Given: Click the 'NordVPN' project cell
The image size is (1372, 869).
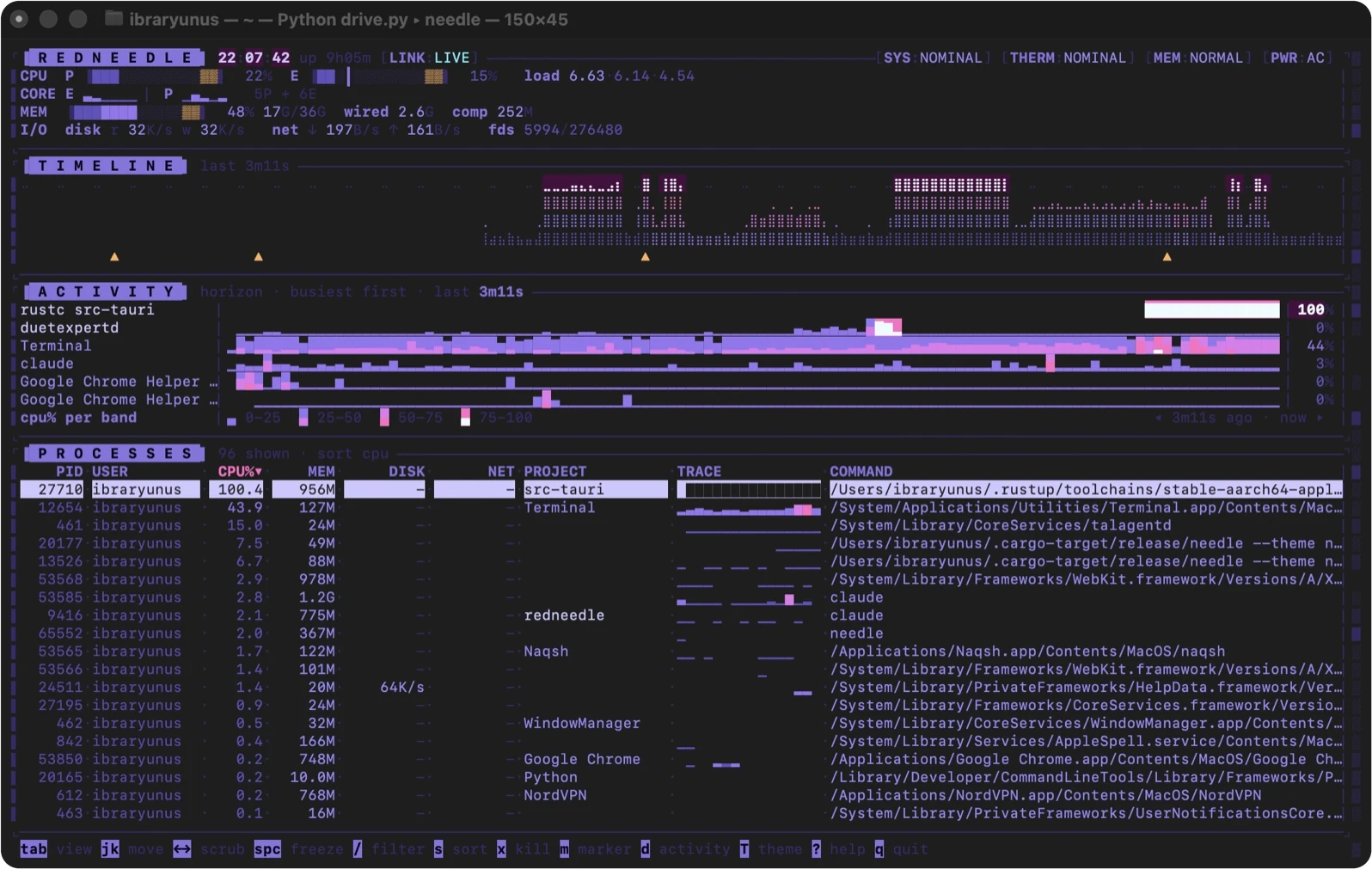Looking at the screenshot, I should (x=555, y=795).
